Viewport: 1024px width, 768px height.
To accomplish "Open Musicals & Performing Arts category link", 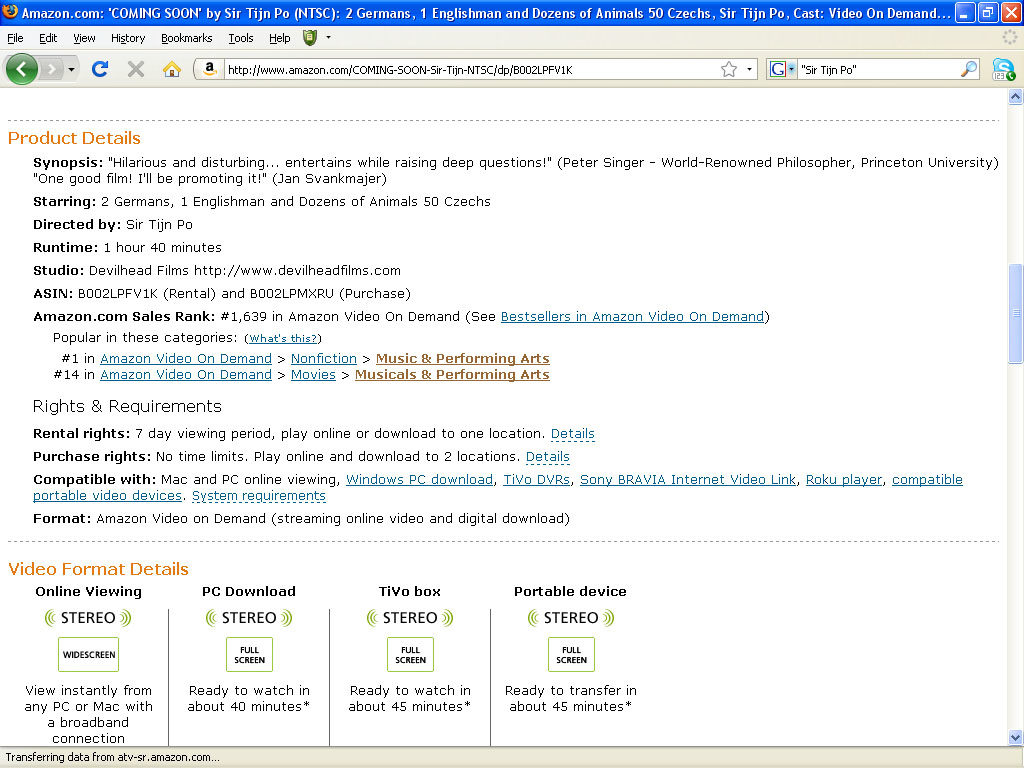I will pyautogui.click(x=452, y=375).
